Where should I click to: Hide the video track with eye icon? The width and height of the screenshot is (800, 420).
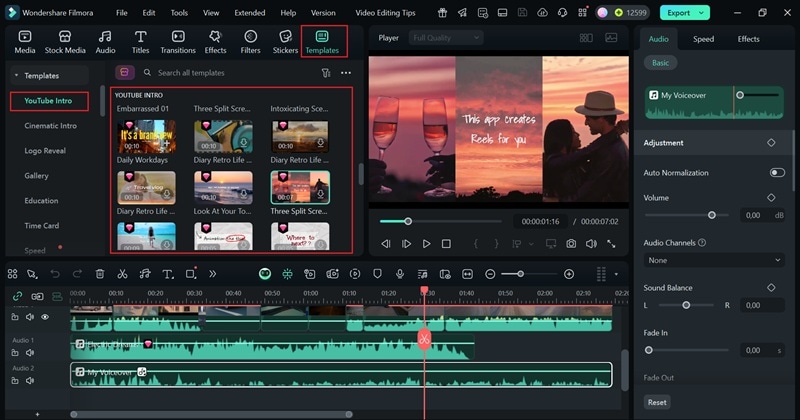(x=45, y=317)
